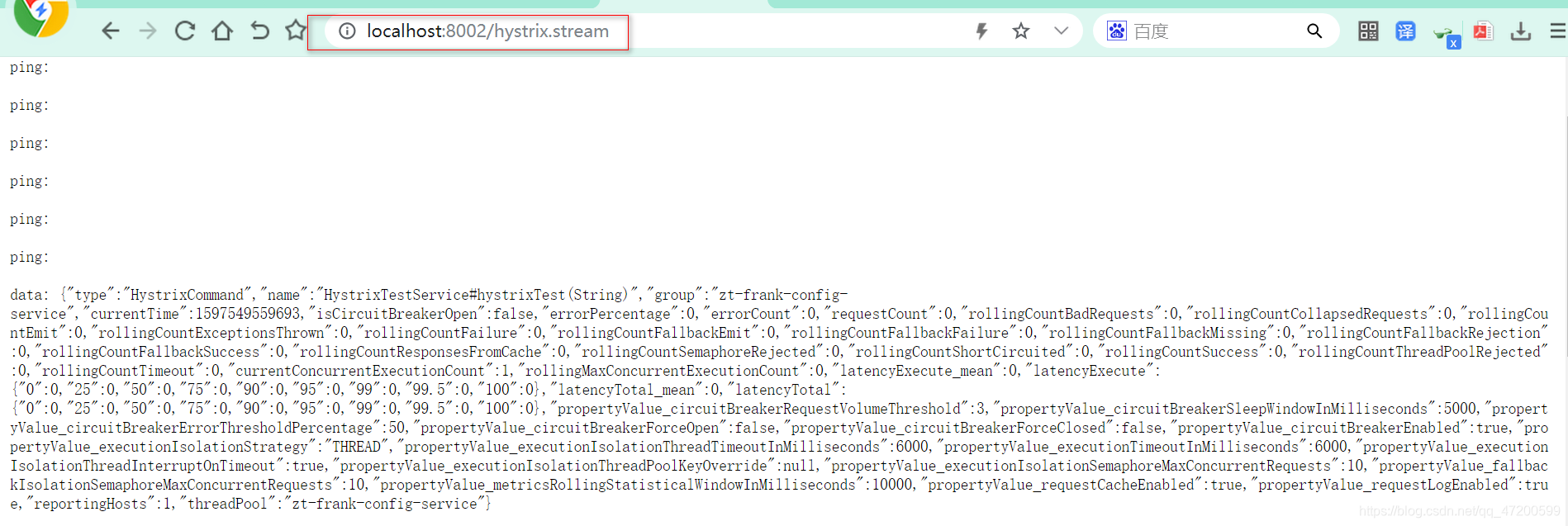The width and height of the screenshot is (1568, 526).
Task: Click the lightning speed-mode icon
Action: point(981,31)
